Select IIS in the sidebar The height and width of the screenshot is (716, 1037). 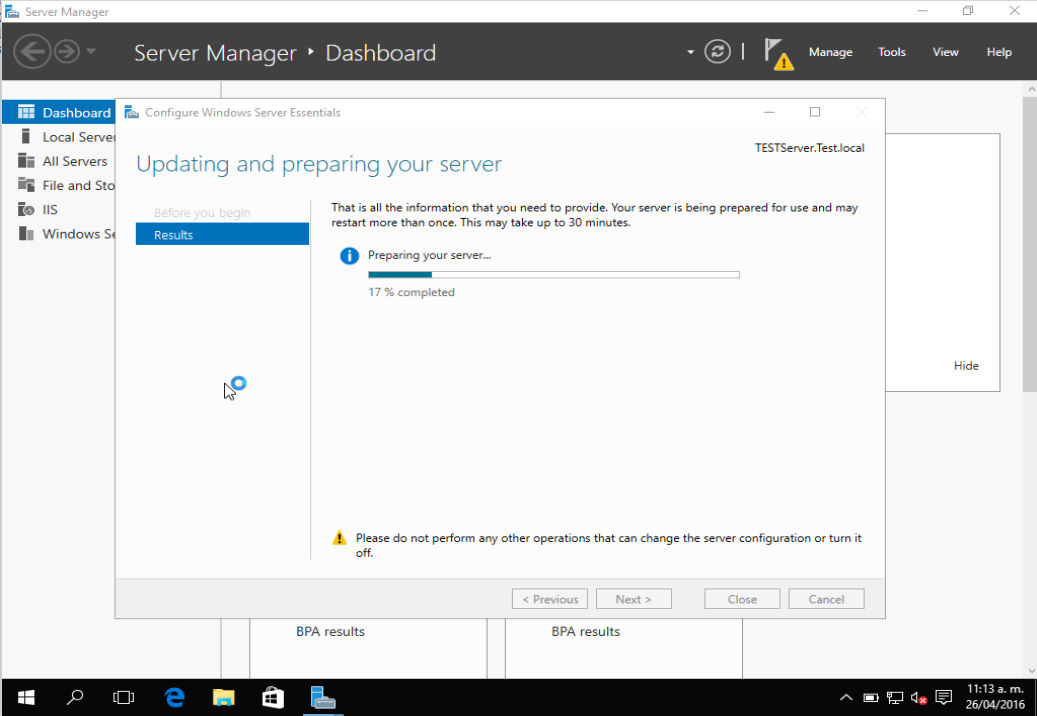(x=47, y=209)
